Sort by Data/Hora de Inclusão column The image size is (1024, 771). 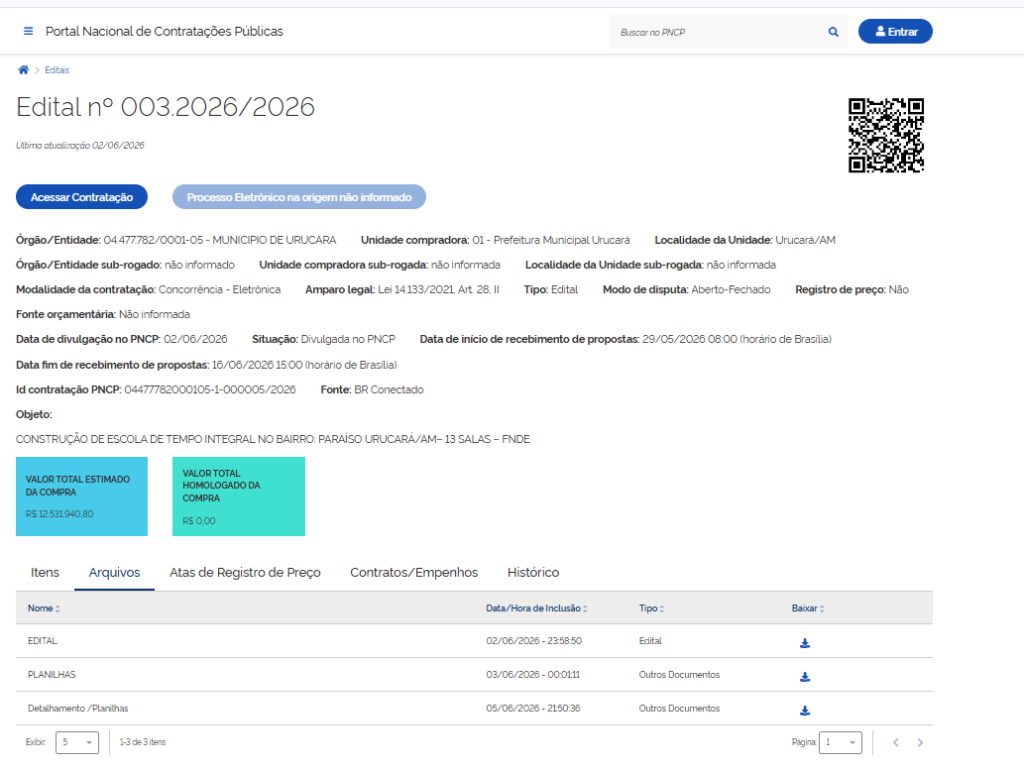(x=536, y=608)
